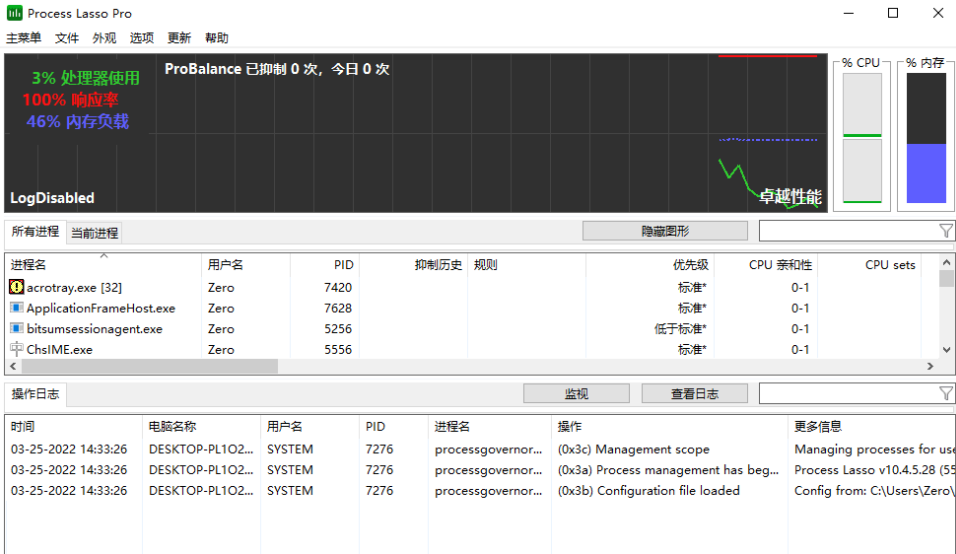Sort by 进程名 column header
This screenshot has height=554, width=956.
(103, 265)
